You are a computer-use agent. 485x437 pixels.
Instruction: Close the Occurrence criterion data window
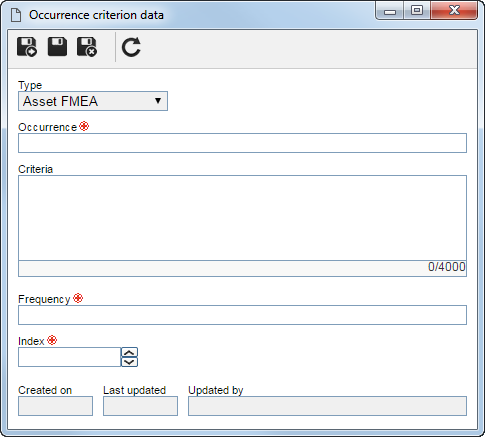(x=454, y=10)
